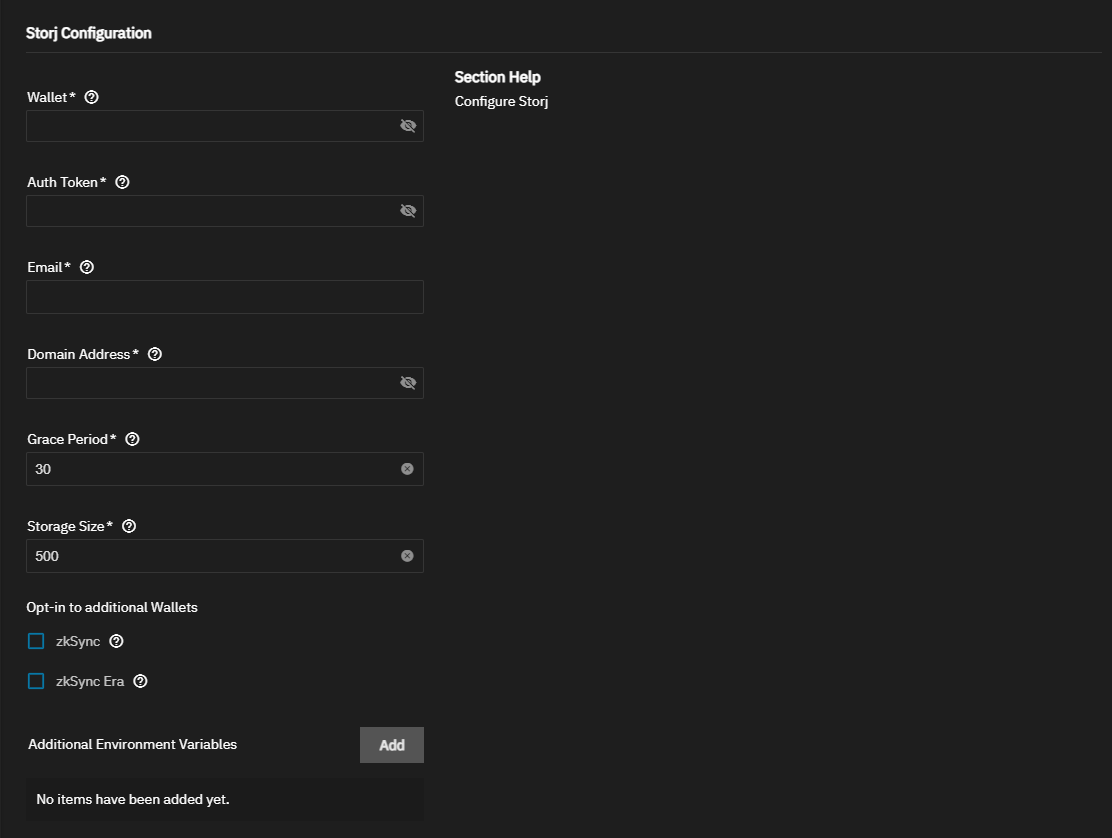Click 'Opt-in to additional Wallets' label
1112x838 pixels.
(x=112, y=608)
